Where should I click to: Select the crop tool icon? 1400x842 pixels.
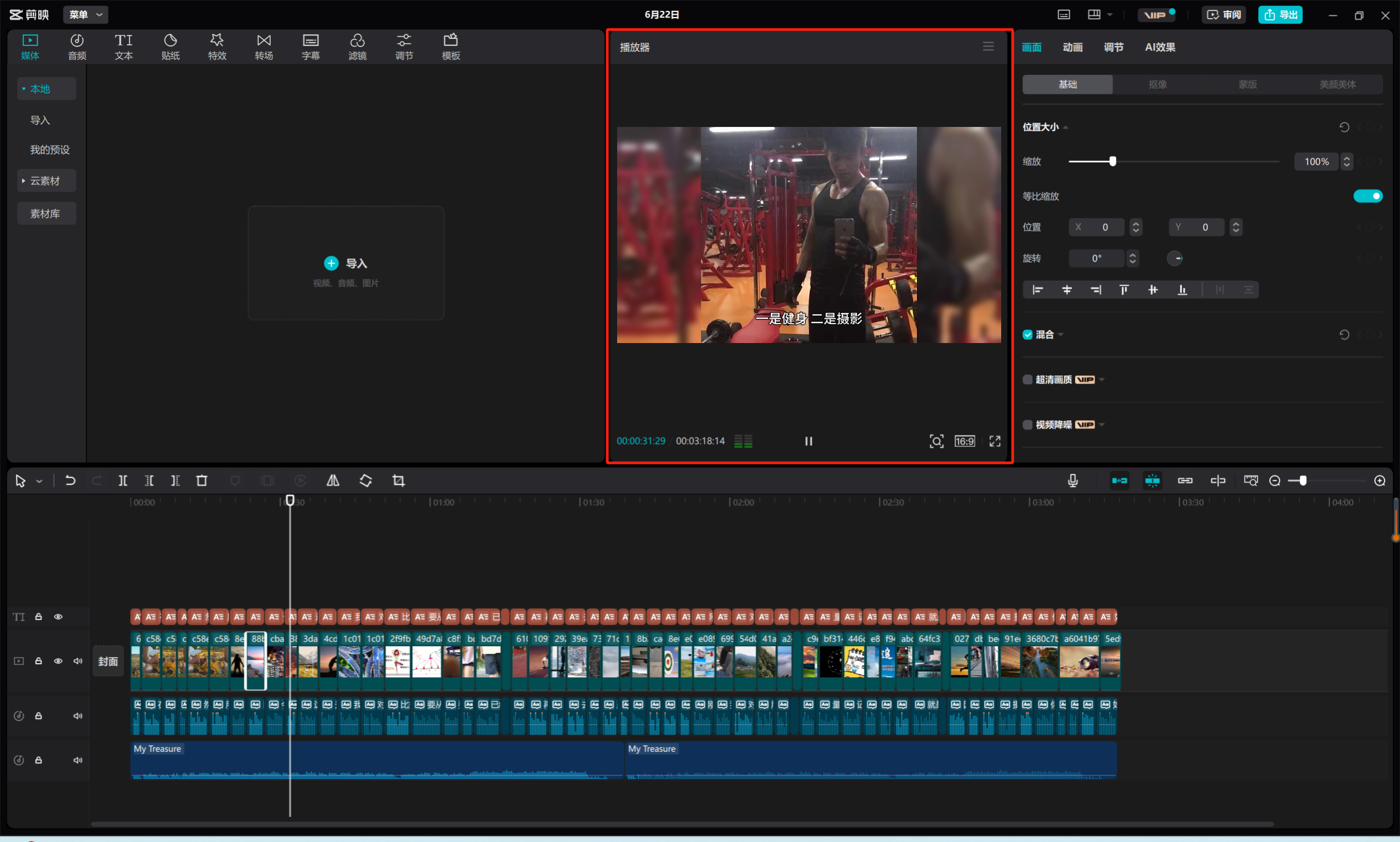(399, 481)
